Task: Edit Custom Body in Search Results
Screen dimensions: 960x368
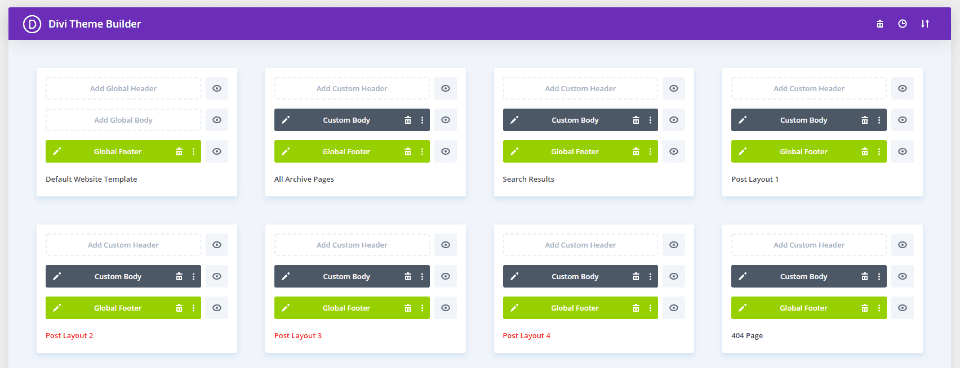Action: (514, 120)
